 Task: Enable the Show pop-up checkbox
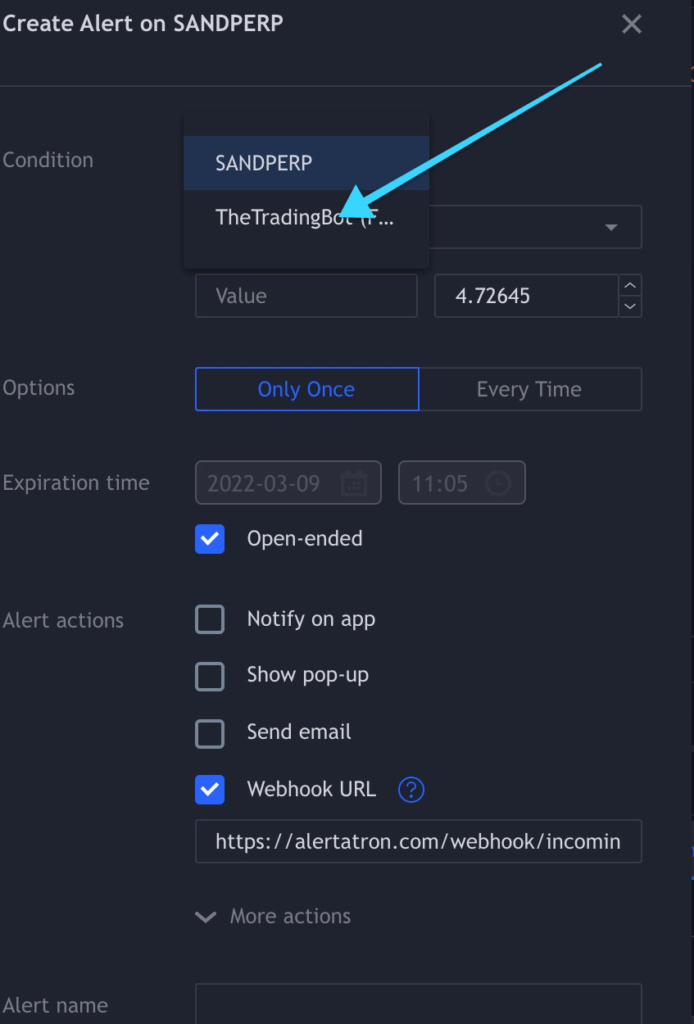(210, 676)
